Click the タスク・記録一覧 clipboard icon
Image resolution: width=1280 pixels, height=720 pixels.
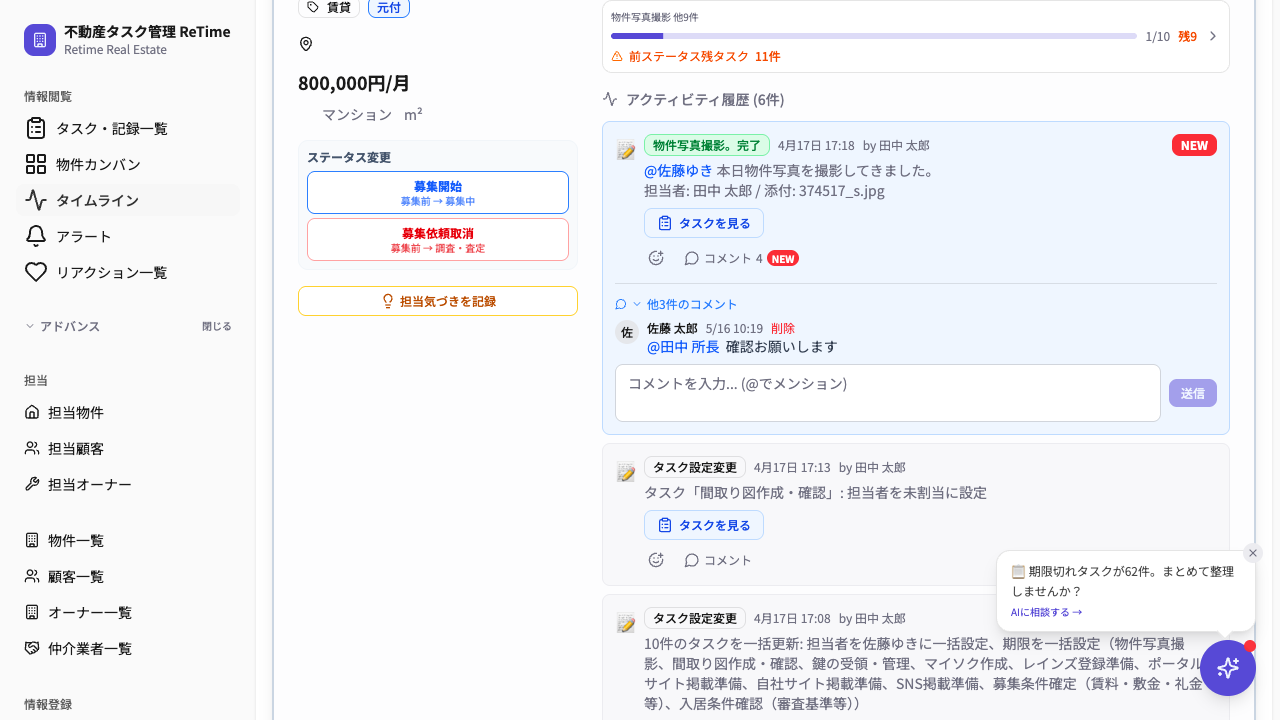coord(36,128)
